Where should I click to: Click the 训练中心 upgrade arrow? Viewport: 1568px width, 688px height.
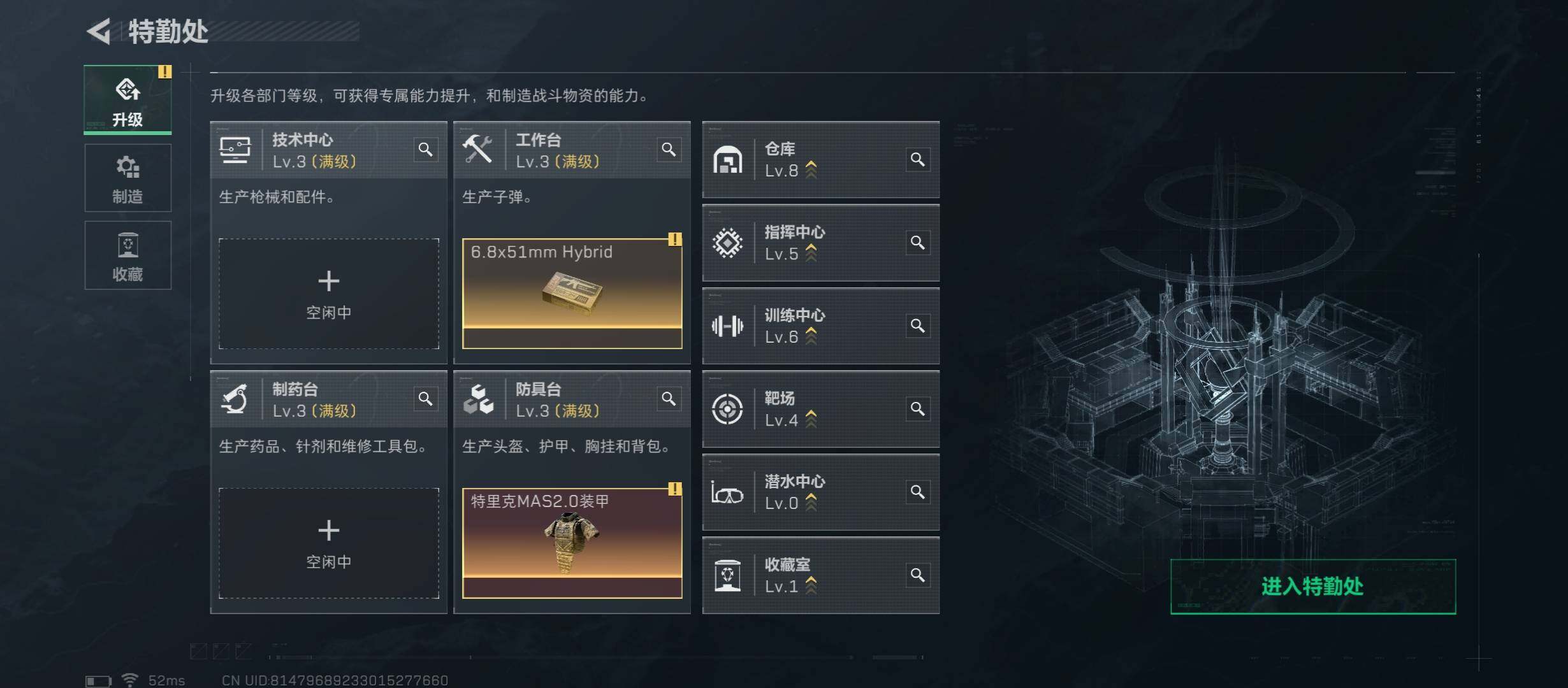pyautogui.click(x=811, y=336)
